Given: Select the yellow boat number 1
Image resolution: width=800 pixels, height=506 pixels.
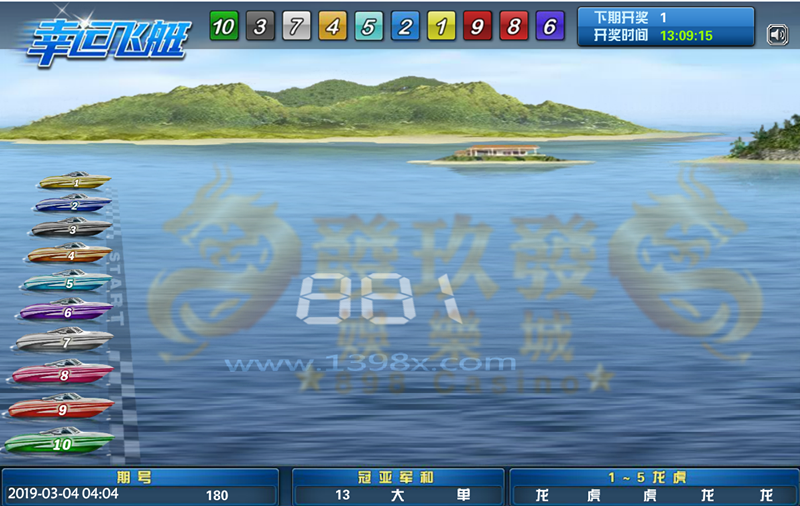Looking at the screenshot, I should tap(74, 181).
